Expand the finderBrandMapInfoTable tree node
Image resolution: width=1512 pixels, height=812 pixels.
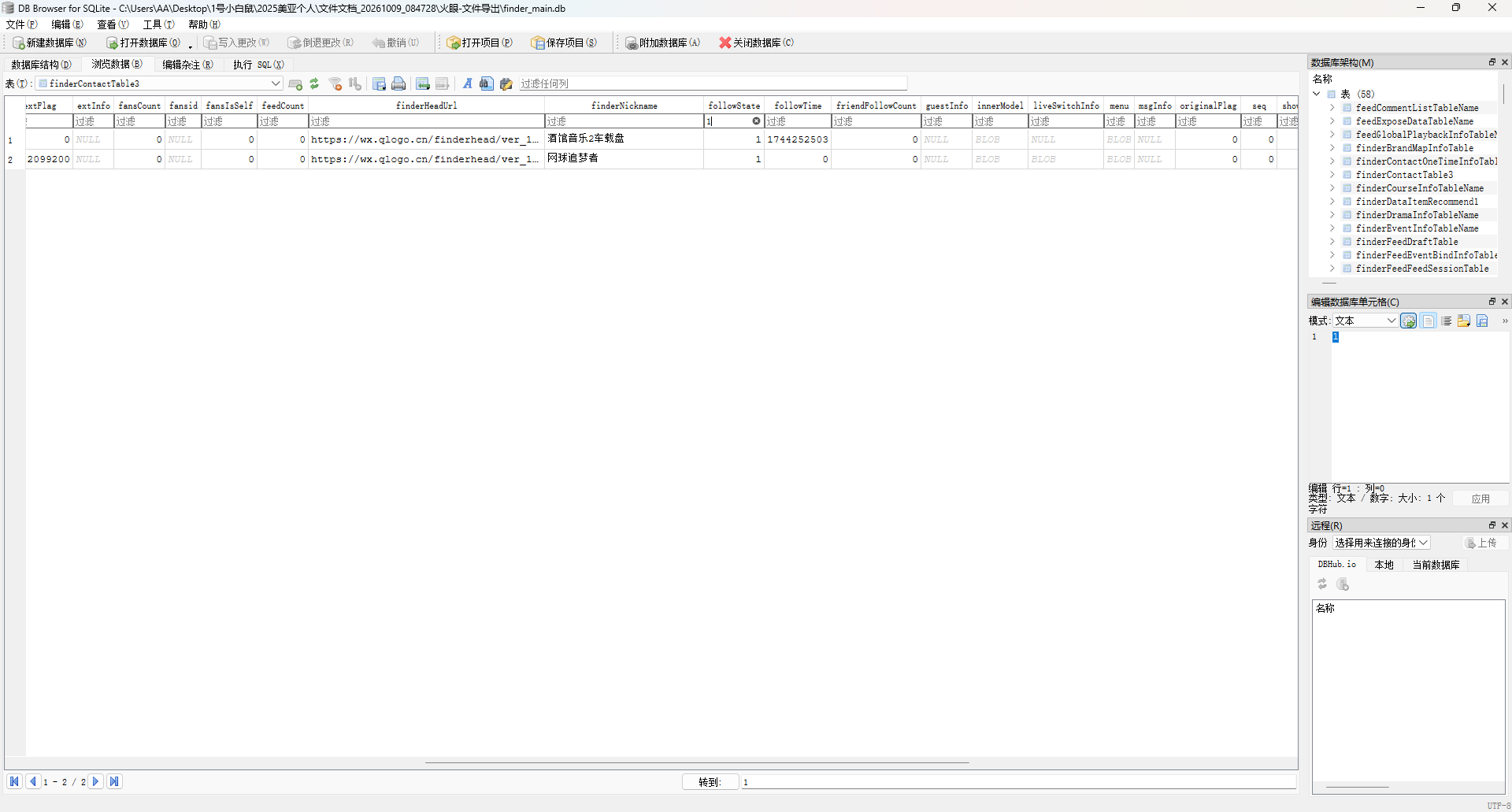1332,148
